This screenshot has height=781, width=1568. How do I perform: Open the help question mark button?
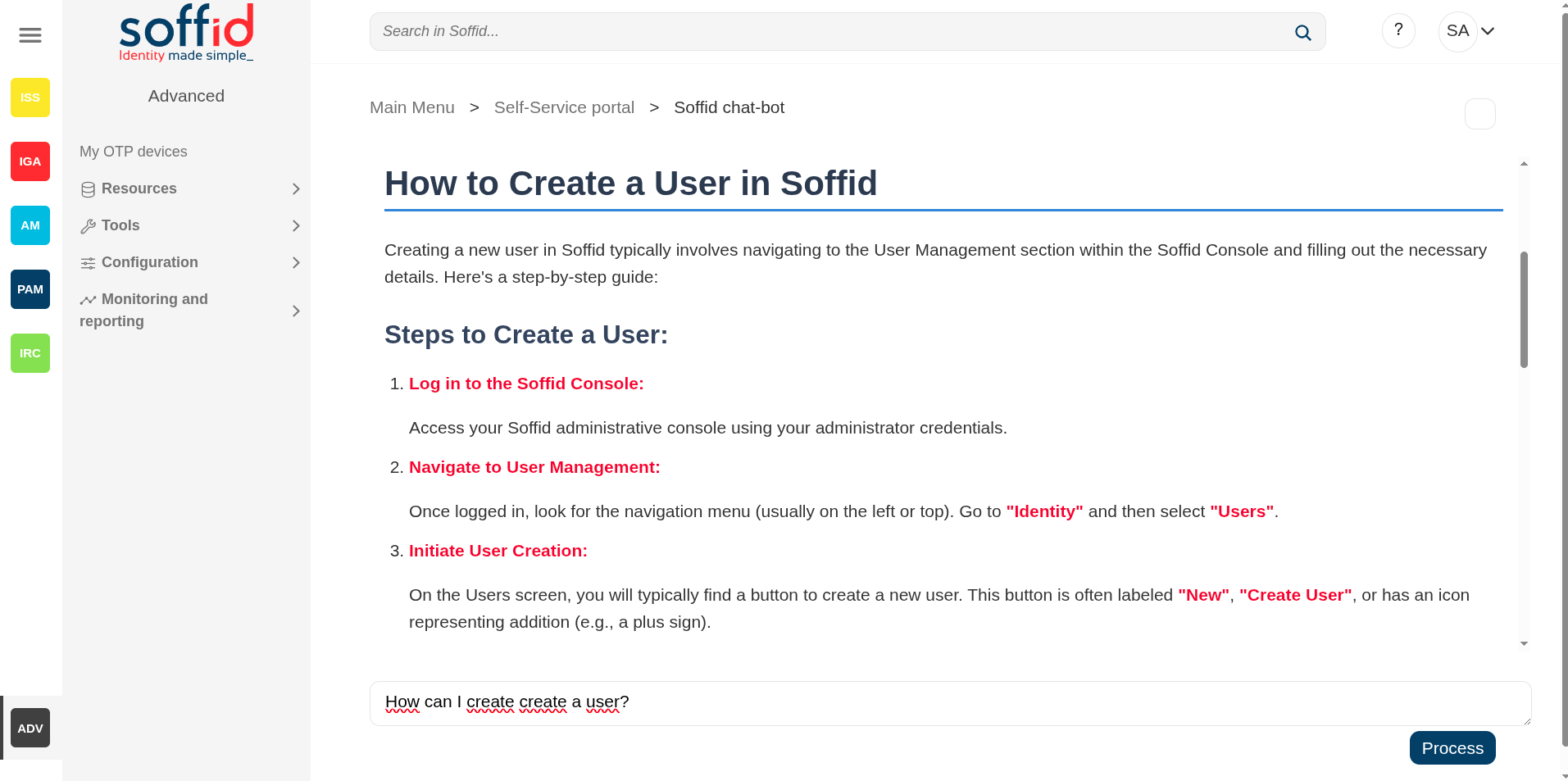tap(1398, 31)
